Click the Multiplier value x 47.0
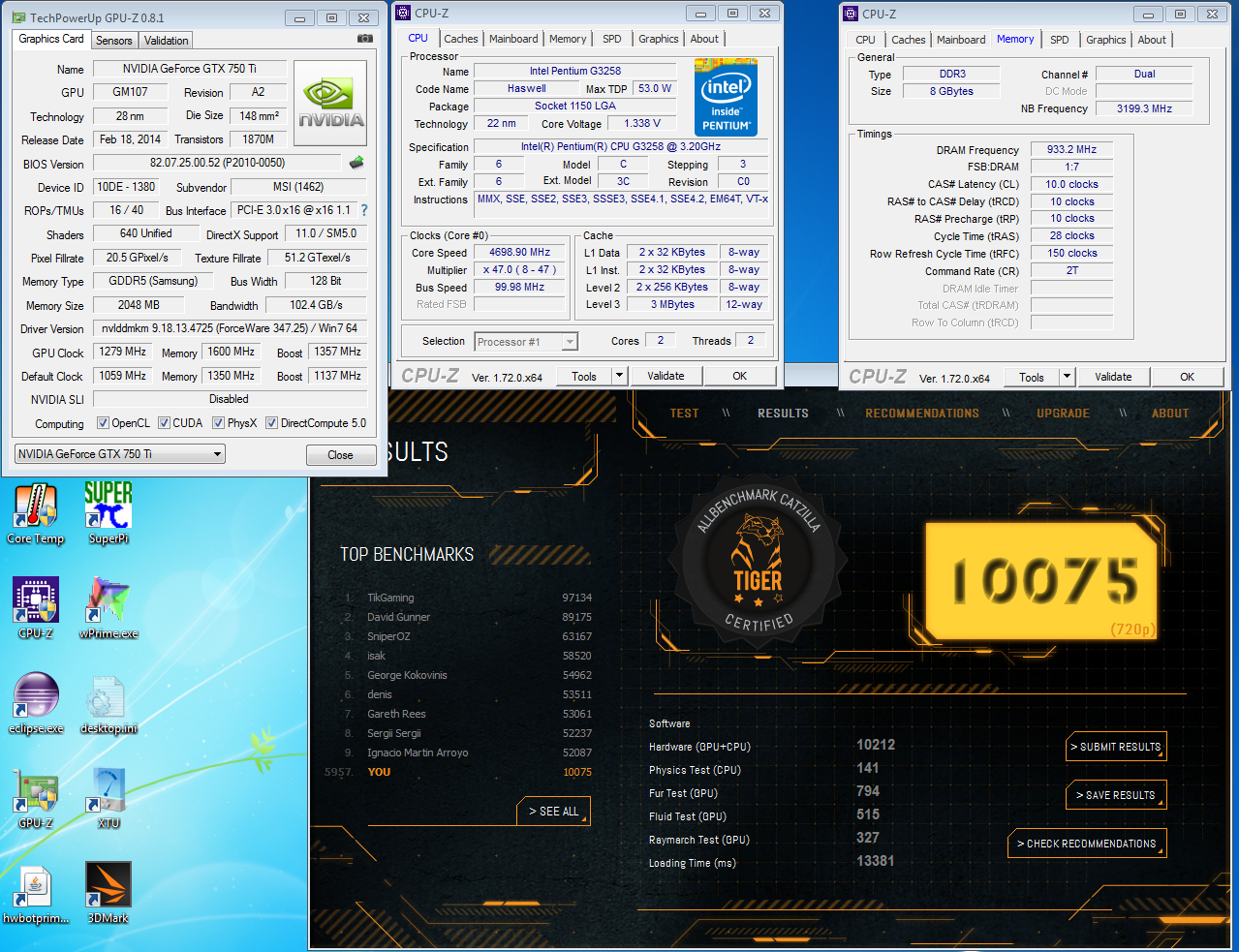This screenshot has width=1239, height=952. click(519, 269)
